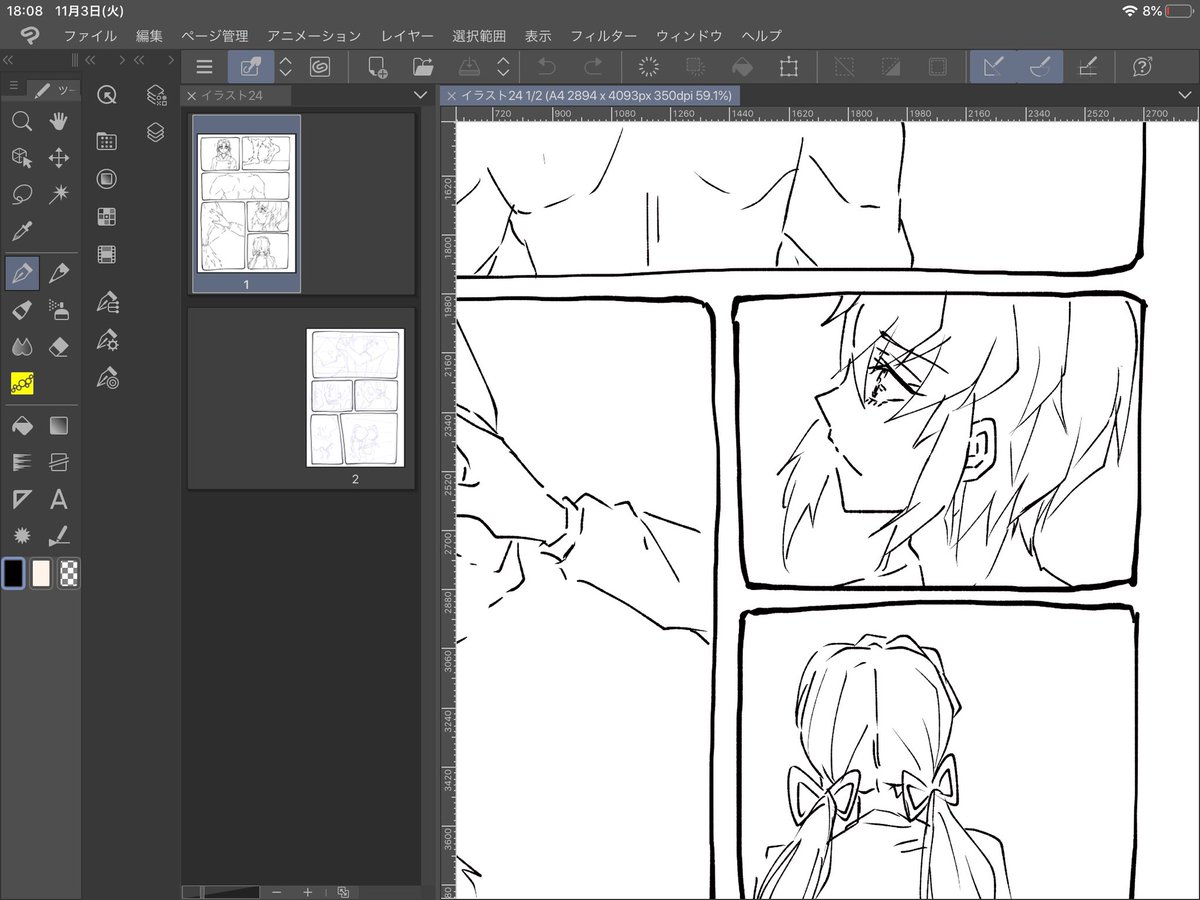Open the ヘルプ menu
This screenshot has width=1200, height=900.
click(x=762, y=36)
